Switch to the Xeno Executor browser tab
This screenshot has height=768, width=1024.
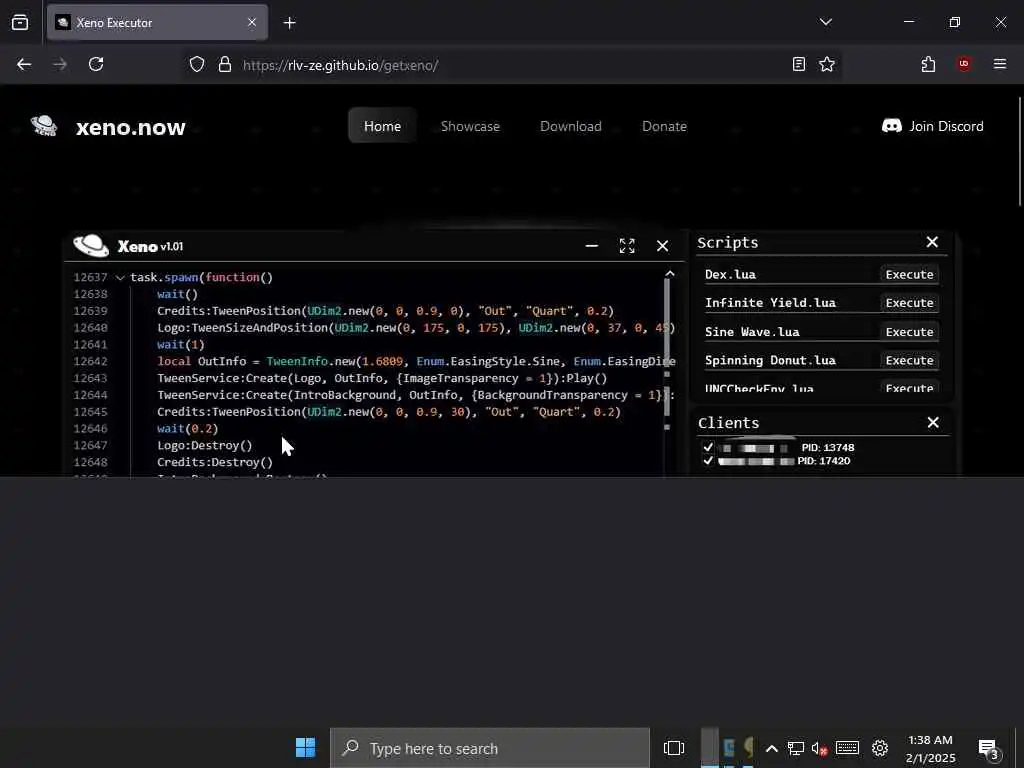[157, 22]
